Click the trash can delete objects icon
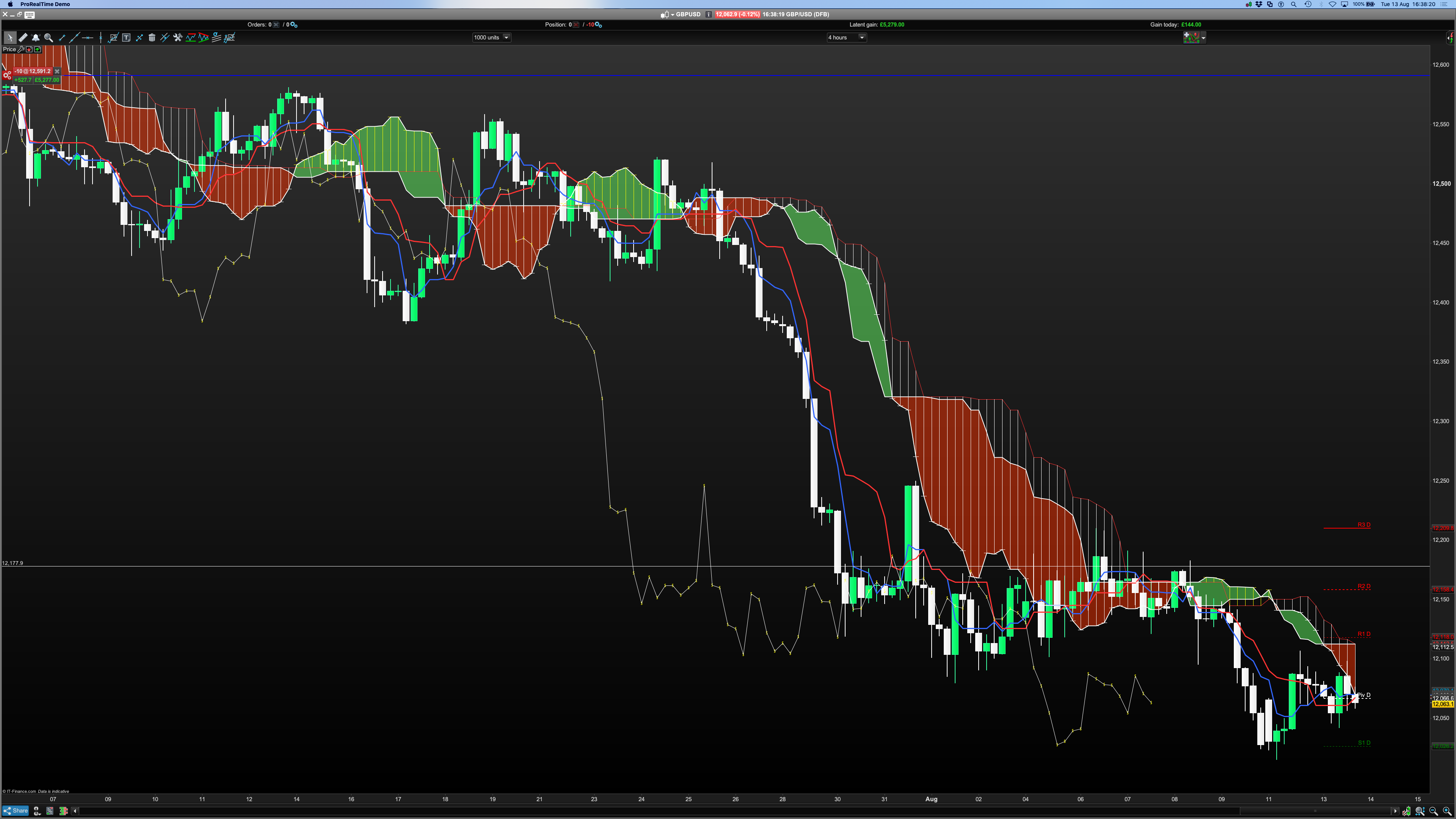 [x=152, y=37]
